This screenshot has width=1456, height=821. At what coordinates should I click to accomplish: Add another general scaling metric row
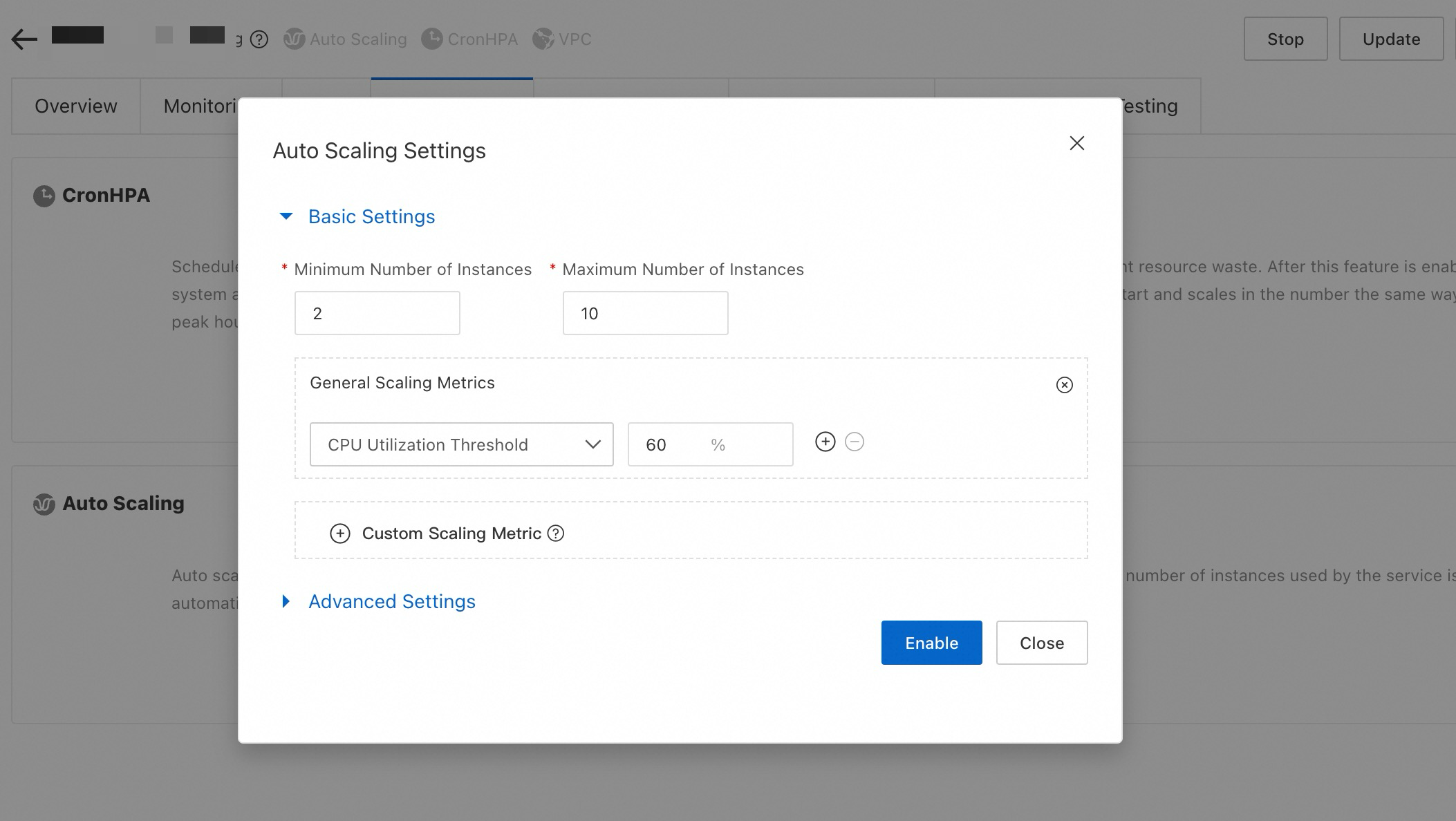point(825,442)
